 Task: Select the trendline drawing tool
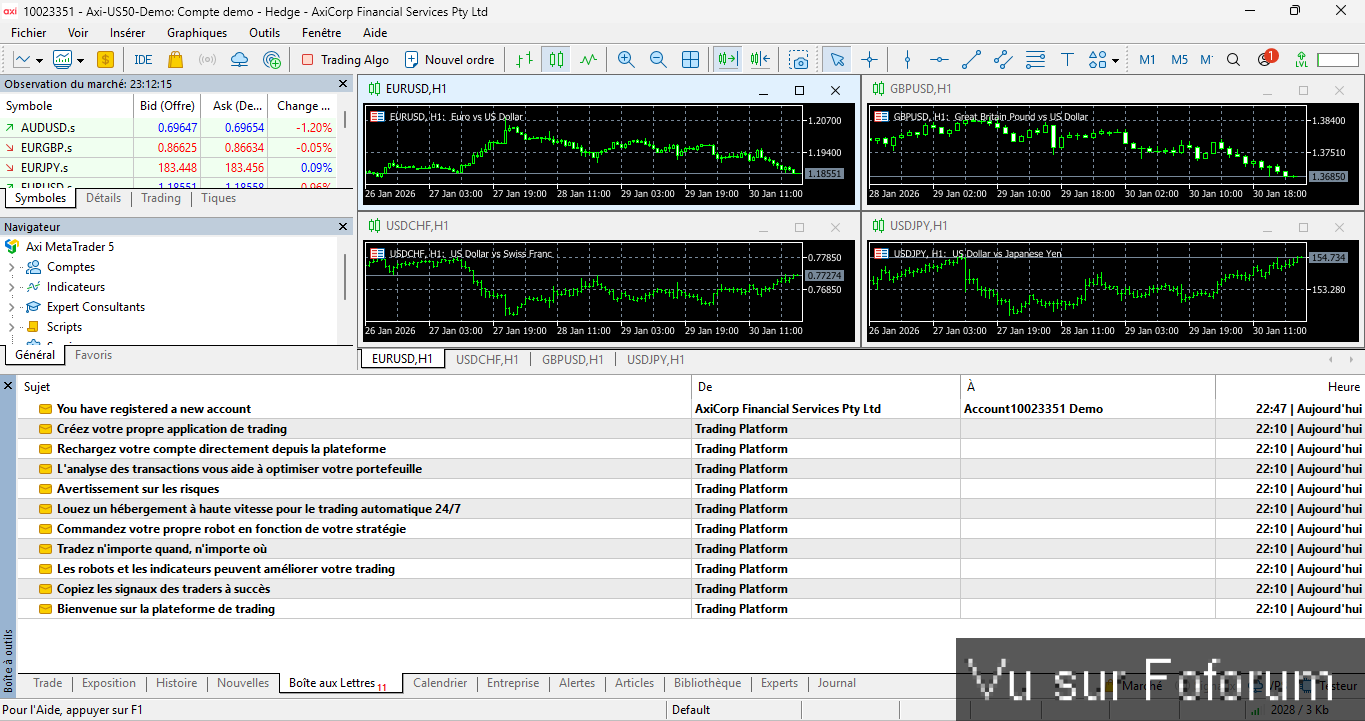[970, 60]
